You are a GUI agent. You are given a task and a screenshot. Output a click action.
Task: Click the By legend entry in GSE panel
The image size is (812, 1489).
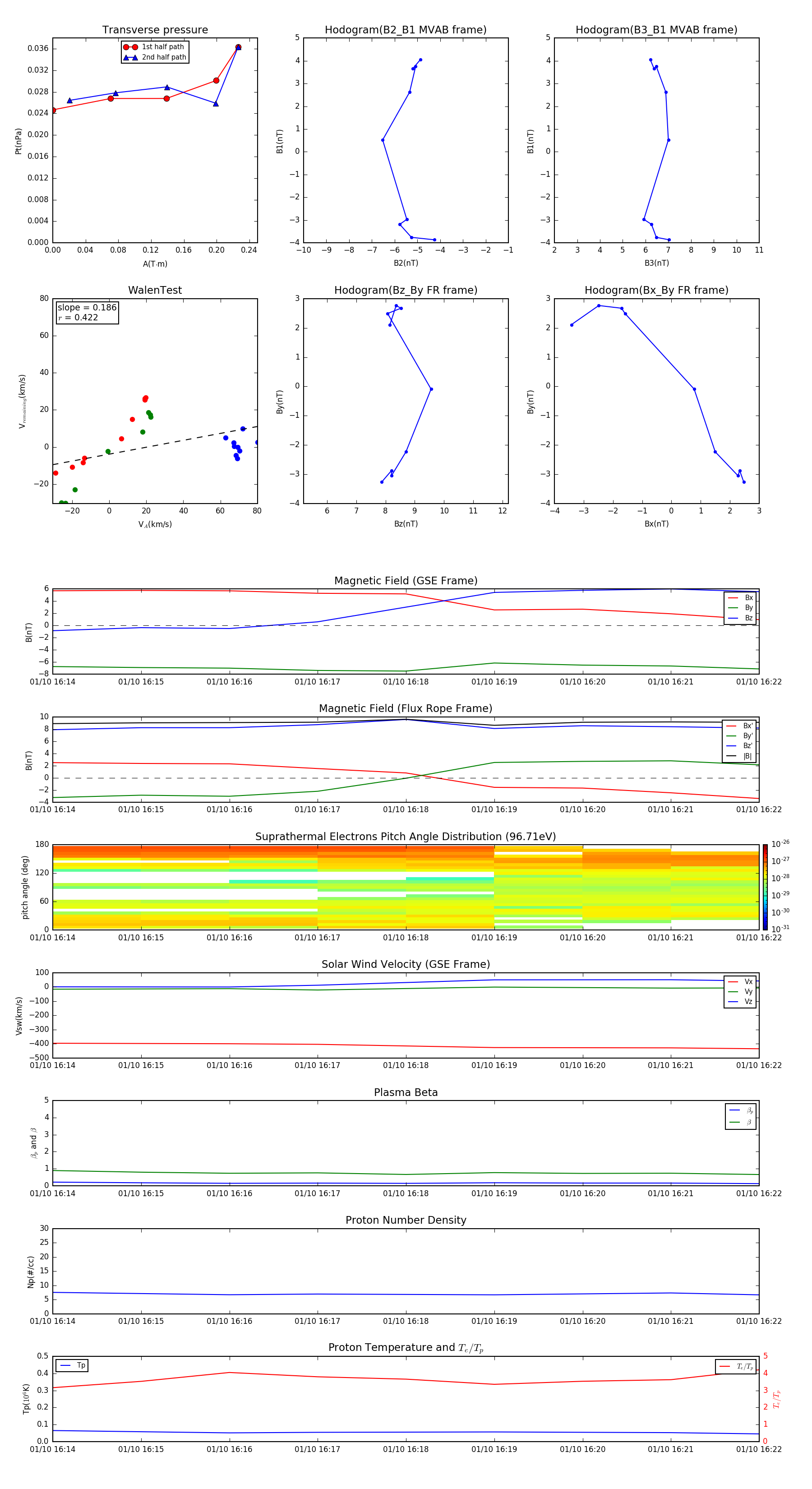[740, 608]
